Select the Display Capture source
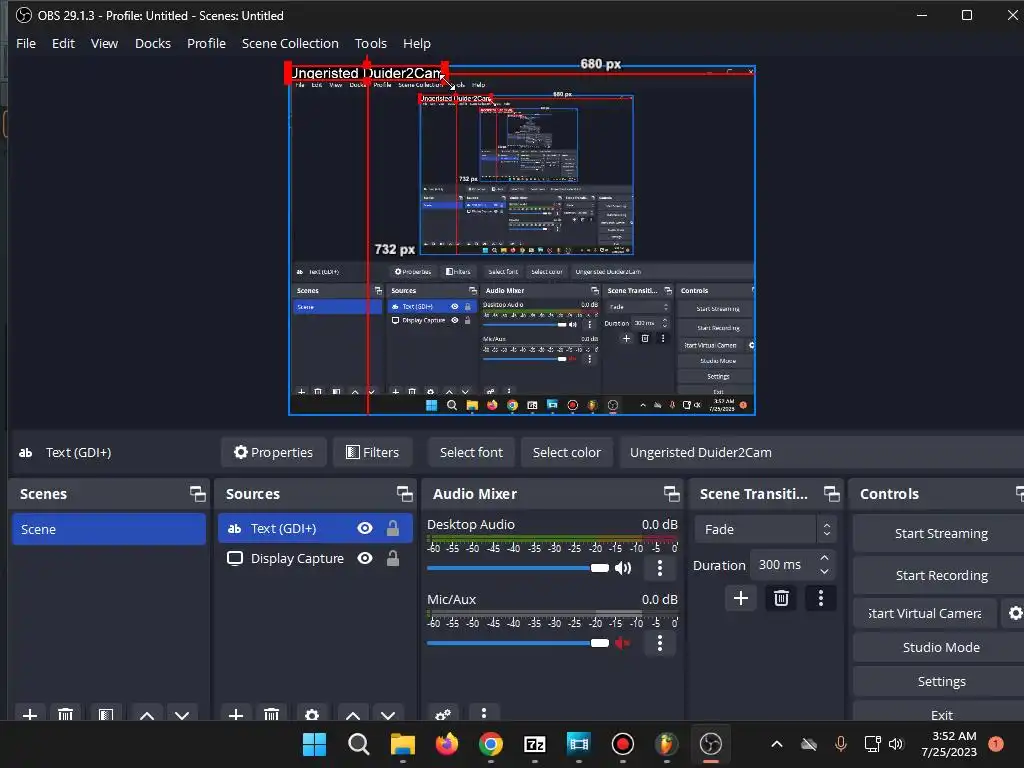Viewport: 1024px width, 768px height. pyautogui.click(x=315, y=558)
